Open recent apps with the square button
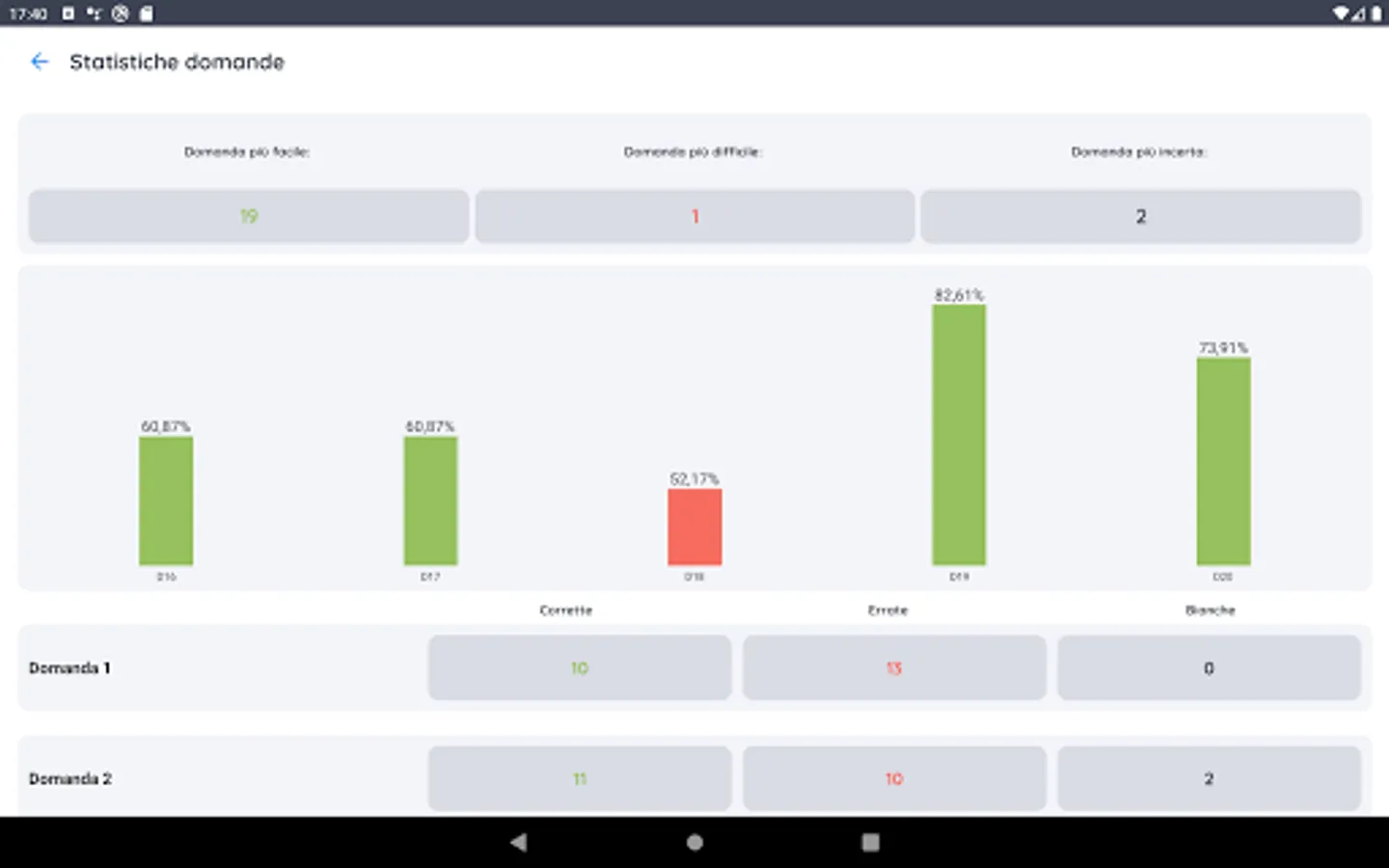Screen dimensions: 1389x868 point(870,842)
